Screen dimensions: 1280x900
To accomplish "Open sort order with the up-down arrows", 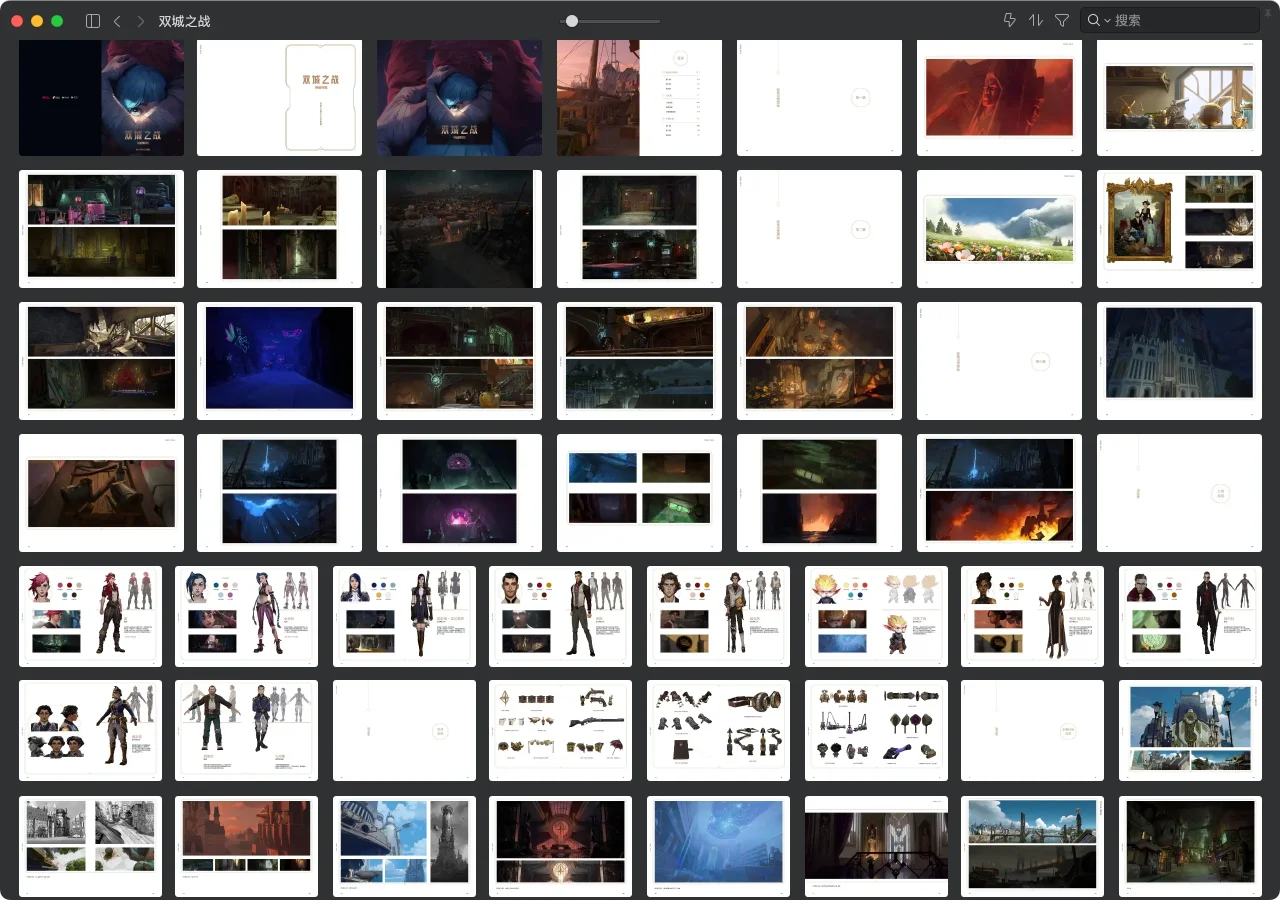I will (1036, 20).
